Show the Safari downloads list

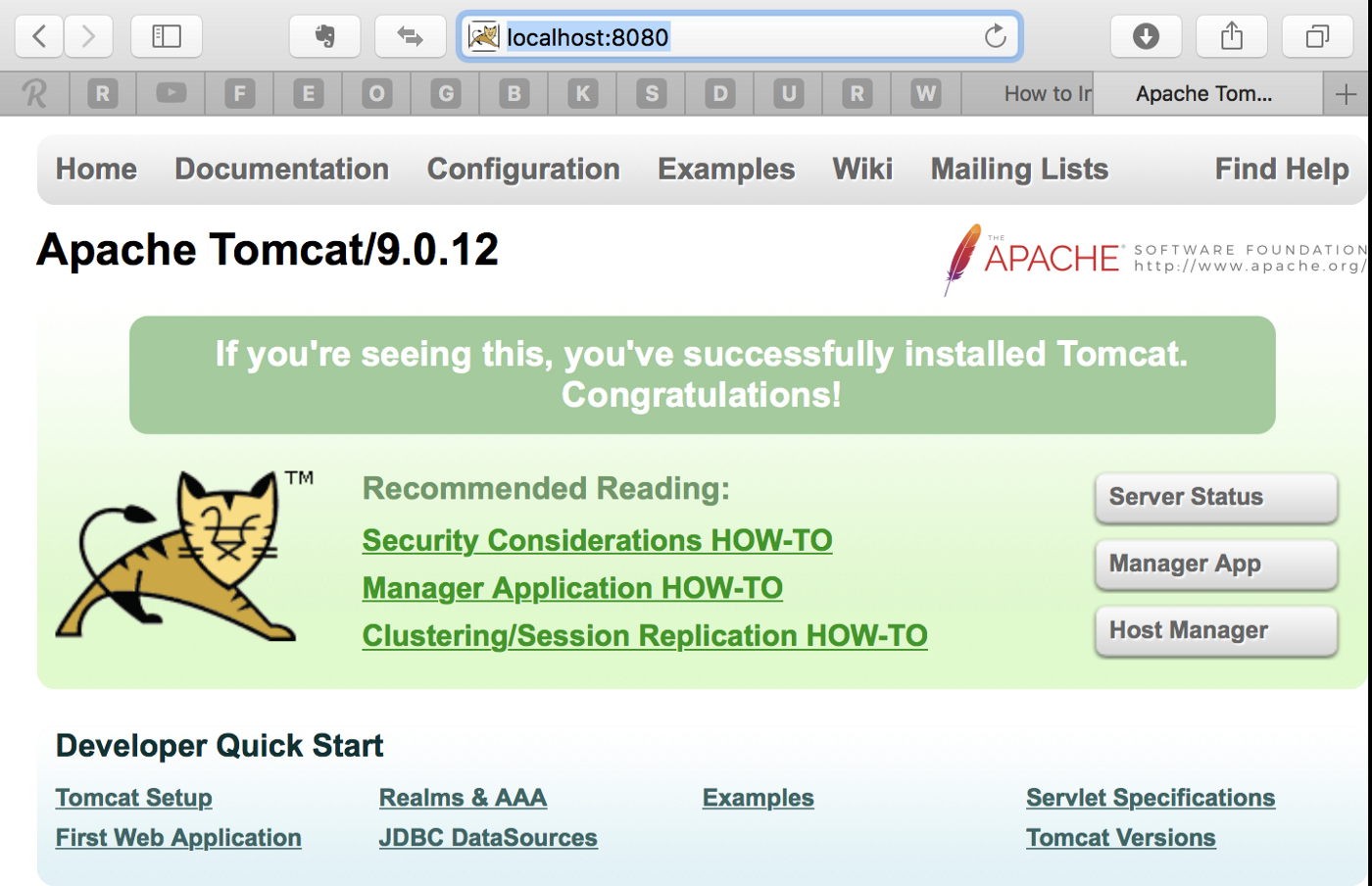coord(1146,37)
